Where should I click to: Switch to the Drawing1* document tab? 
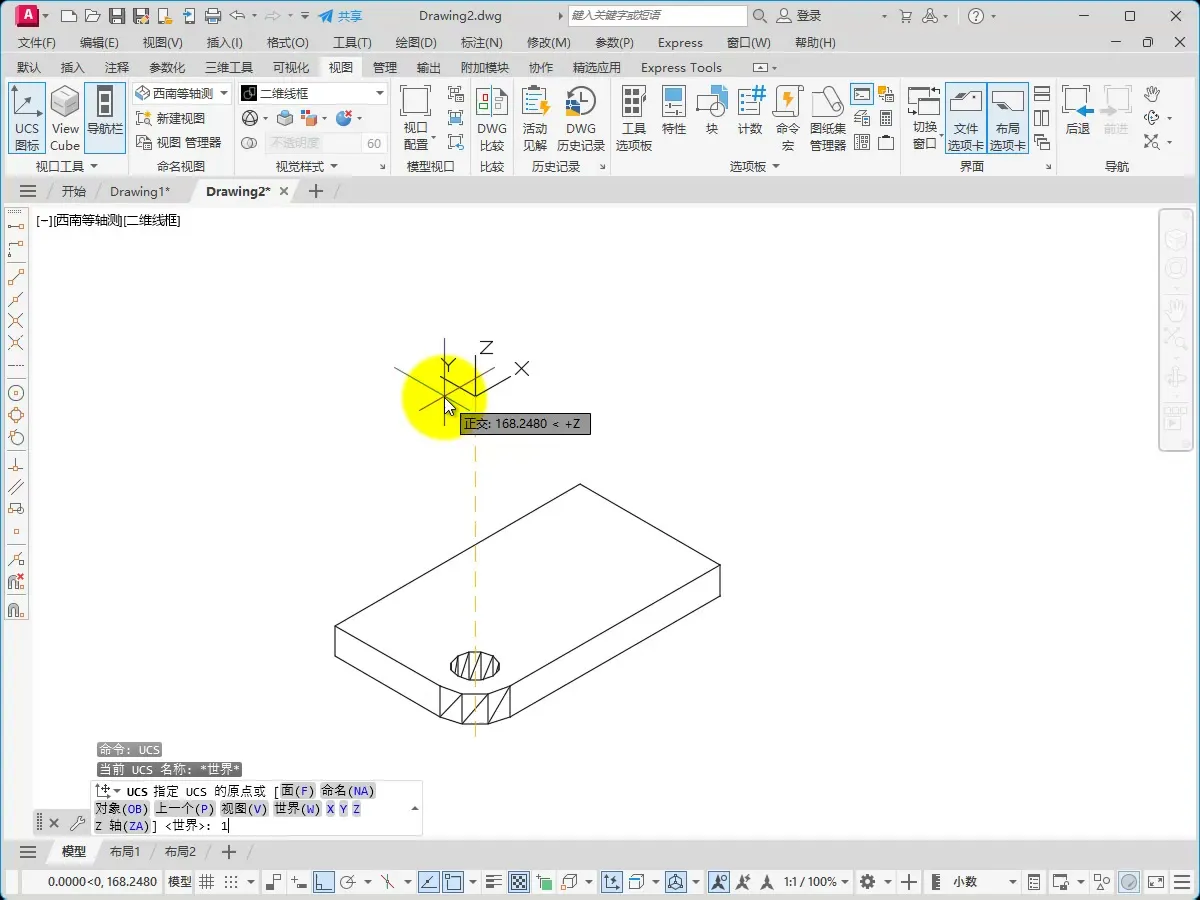pos(139,191)
